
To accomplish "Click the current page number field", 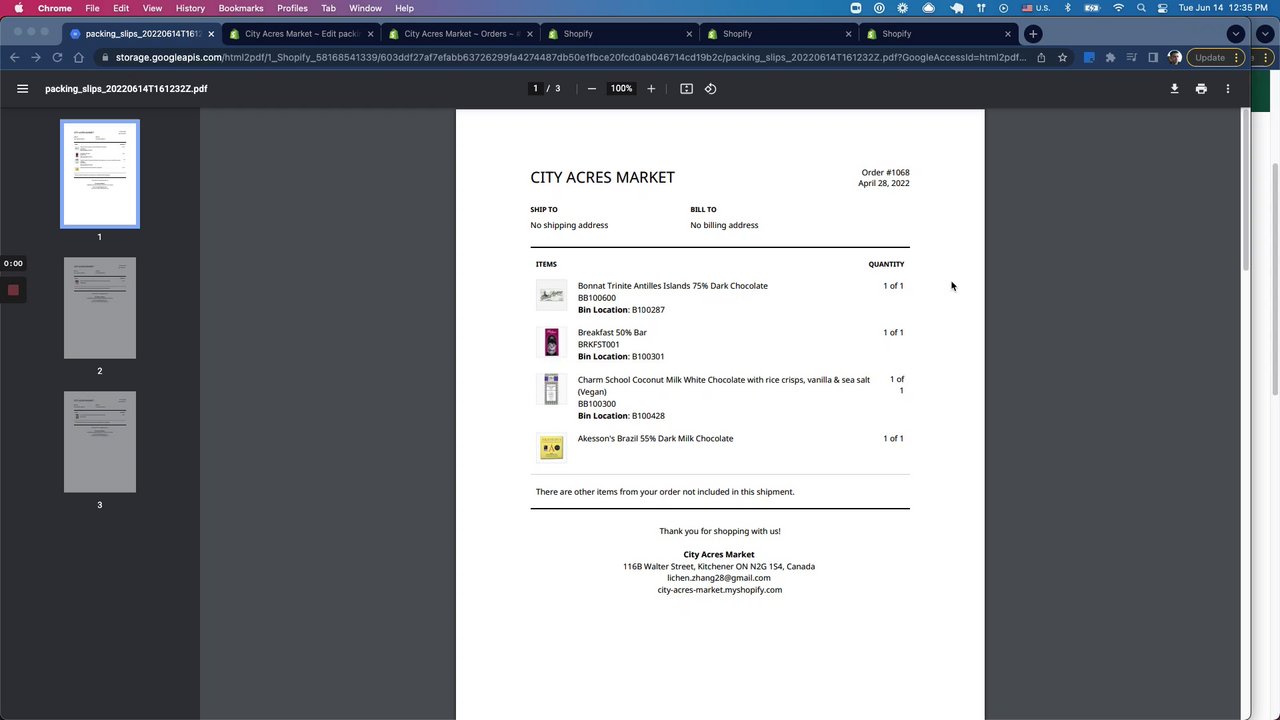I will (535, 89).
